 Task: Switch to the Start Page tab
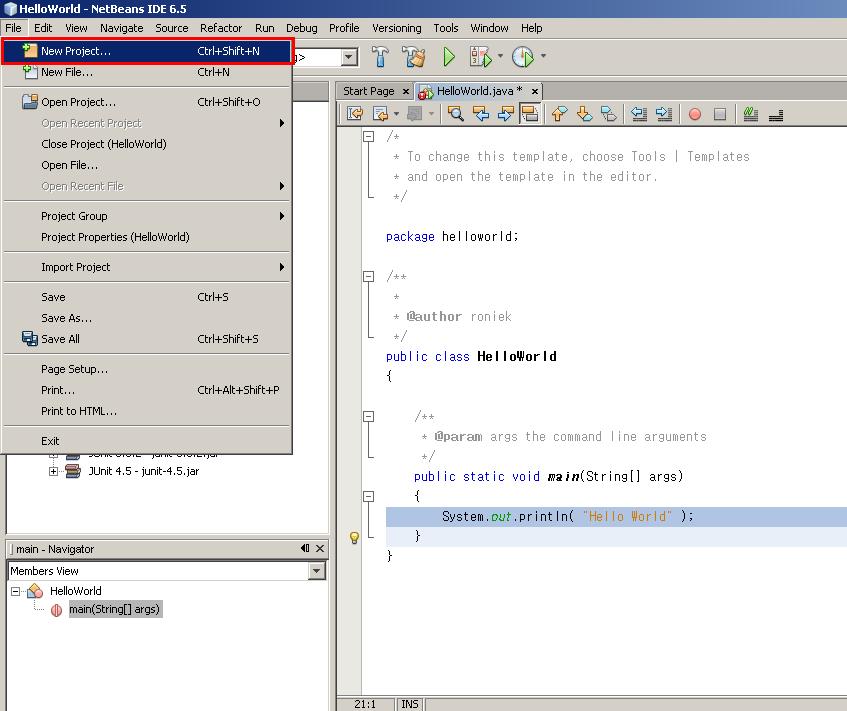click(x=369, y=91)
